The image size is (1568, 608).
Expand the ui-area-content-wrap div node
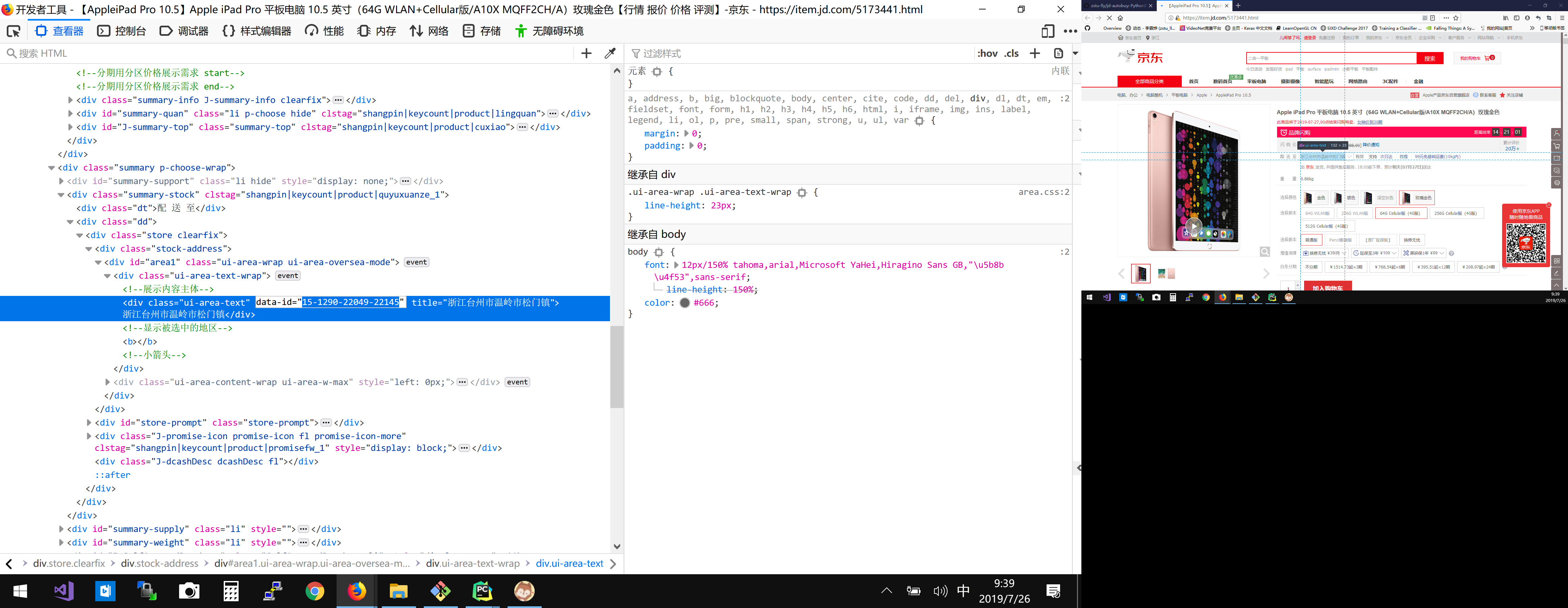click(108, 382)
